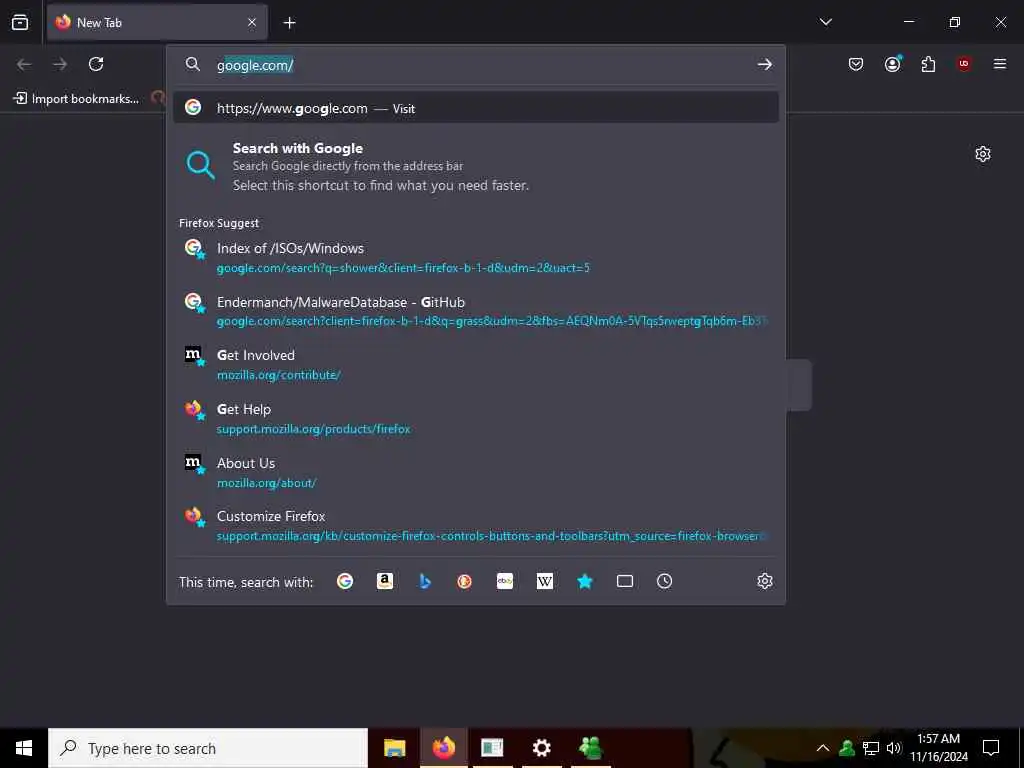Open the Firefox View tab icon

[x=20, y=23]
